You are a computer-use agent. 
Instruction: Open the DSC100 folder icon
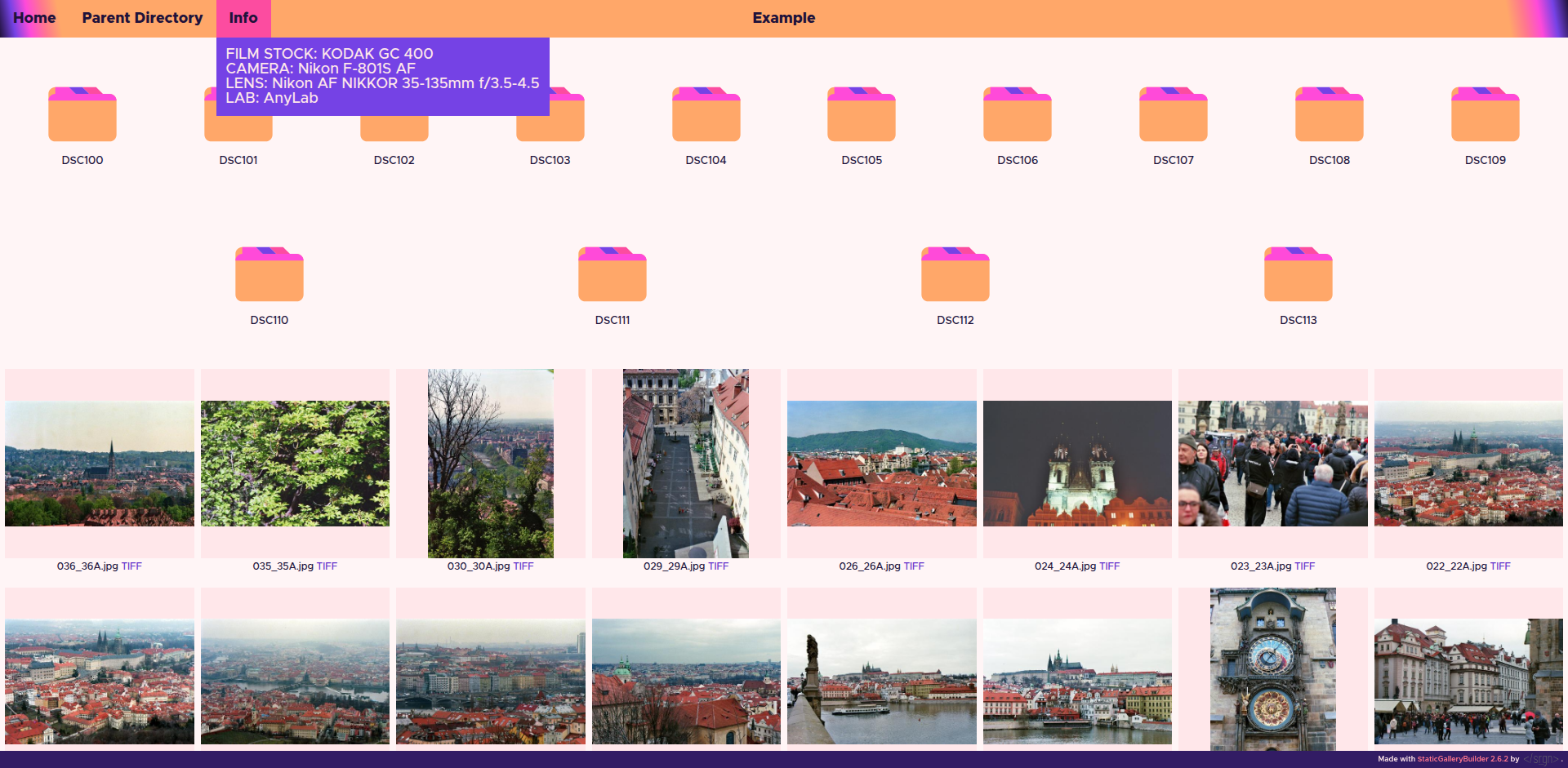[x=82, y=115]
